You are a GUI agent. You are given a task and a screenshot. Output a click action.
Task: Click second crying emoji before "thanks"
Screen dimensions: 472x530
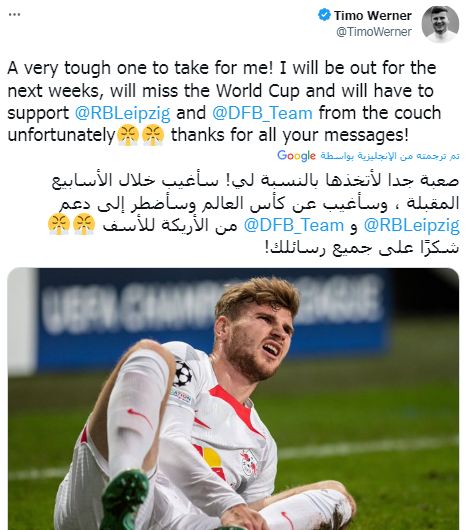coord(153,135)
